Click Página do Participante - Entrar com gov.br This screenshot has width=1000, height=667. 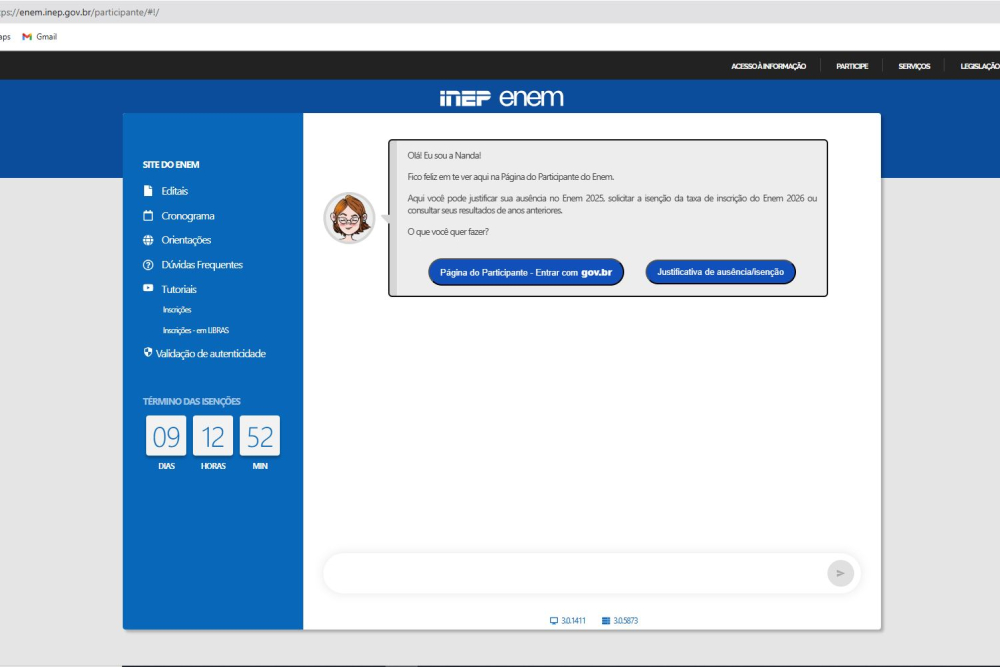pyautogui.click(x=526, y=272)
